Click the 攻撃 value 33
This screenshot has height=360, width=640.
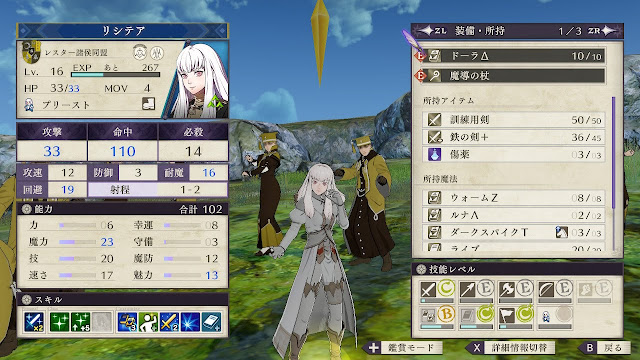(52, 151)
